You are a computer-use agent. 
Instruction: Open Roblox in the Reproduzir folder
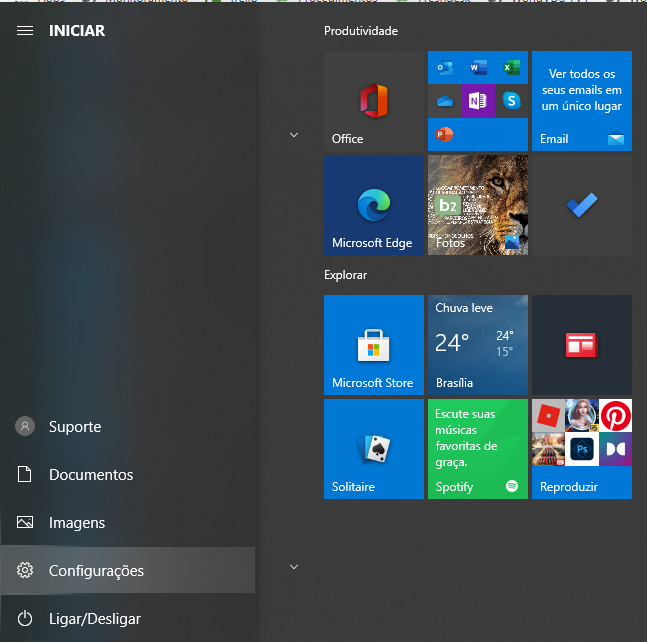tap(548, 415)
